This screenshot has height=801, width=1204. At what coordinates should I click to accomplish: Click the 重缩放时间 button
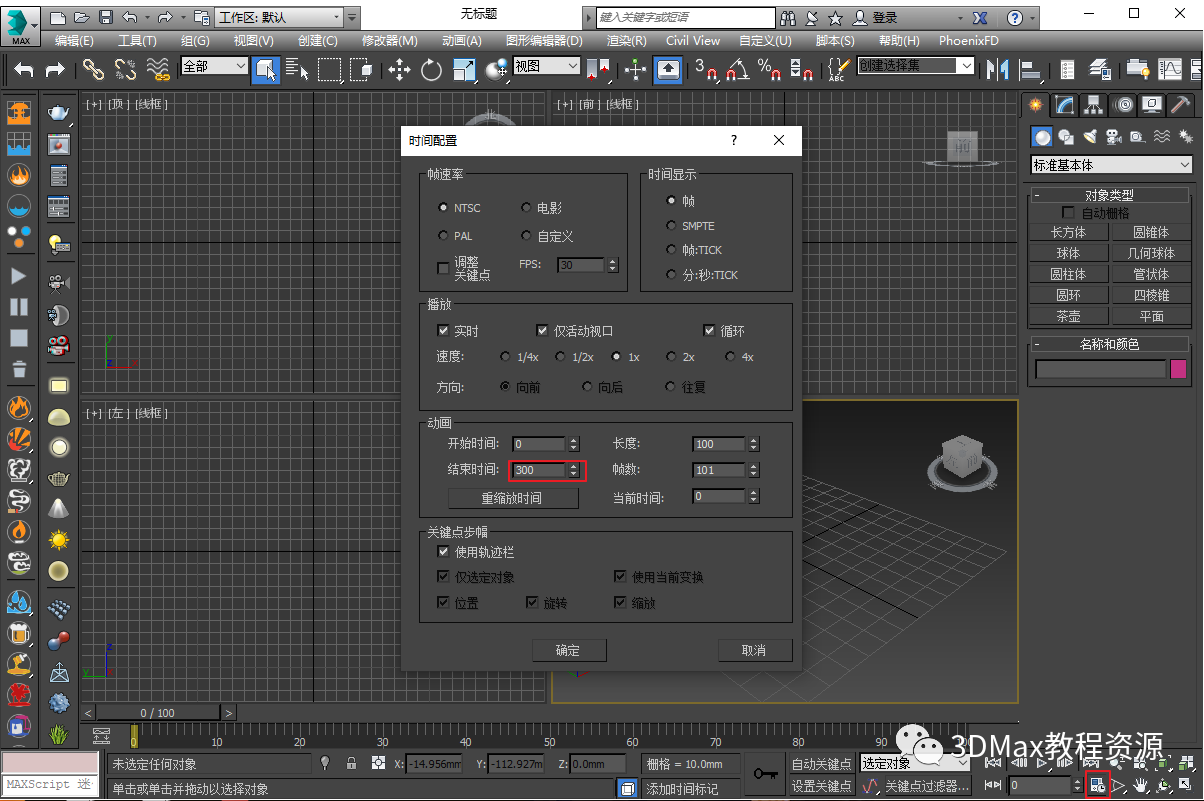click(x=512, y=498)
